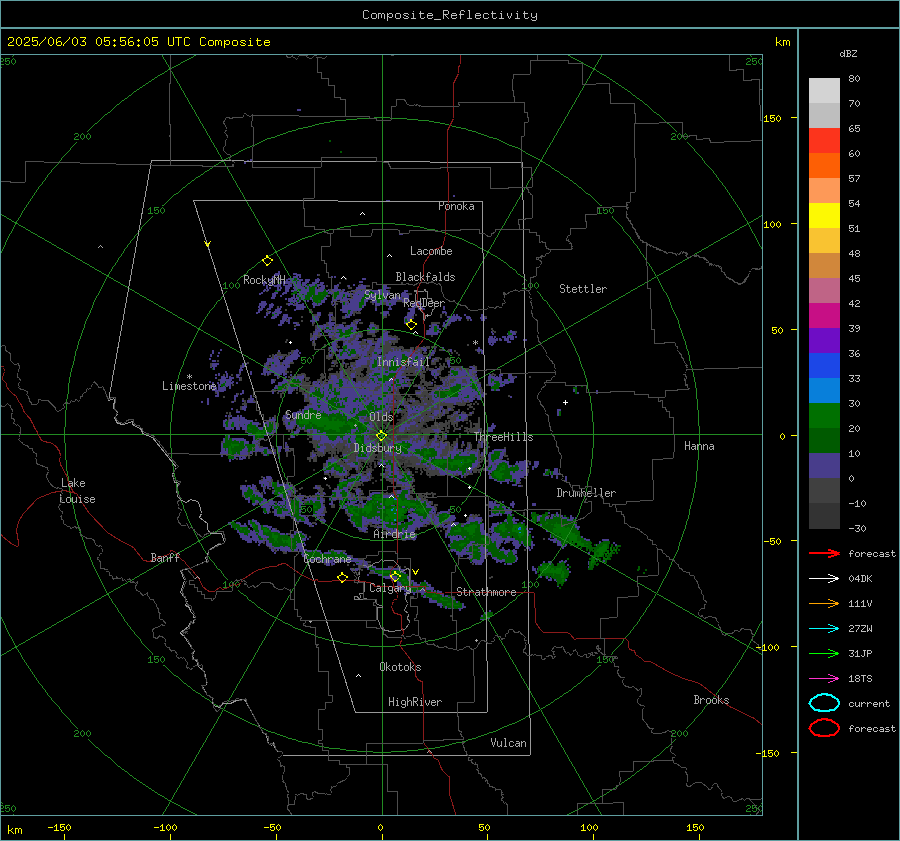The image size is (900, 841).
Task: Click the 18TS legend label
Action: [x=860, y=679]
